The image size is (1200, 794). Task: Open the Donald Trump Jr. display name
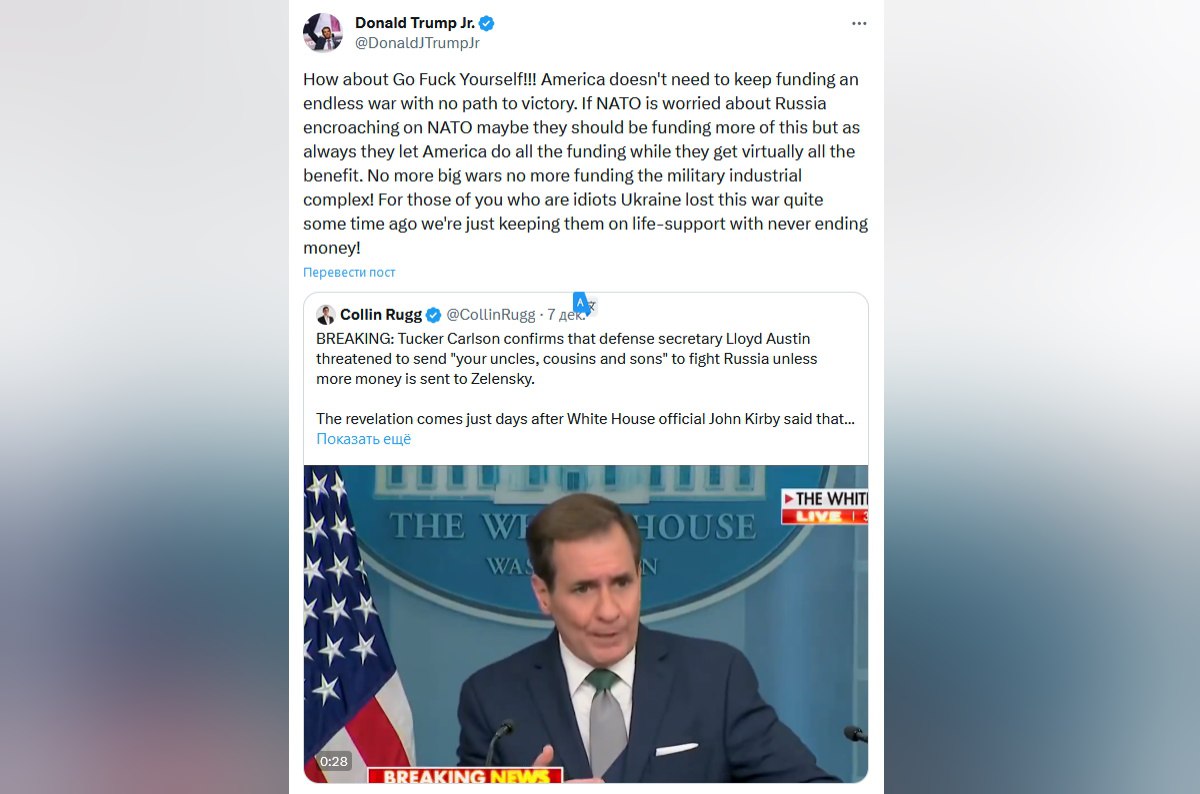(x=415, y=23)
